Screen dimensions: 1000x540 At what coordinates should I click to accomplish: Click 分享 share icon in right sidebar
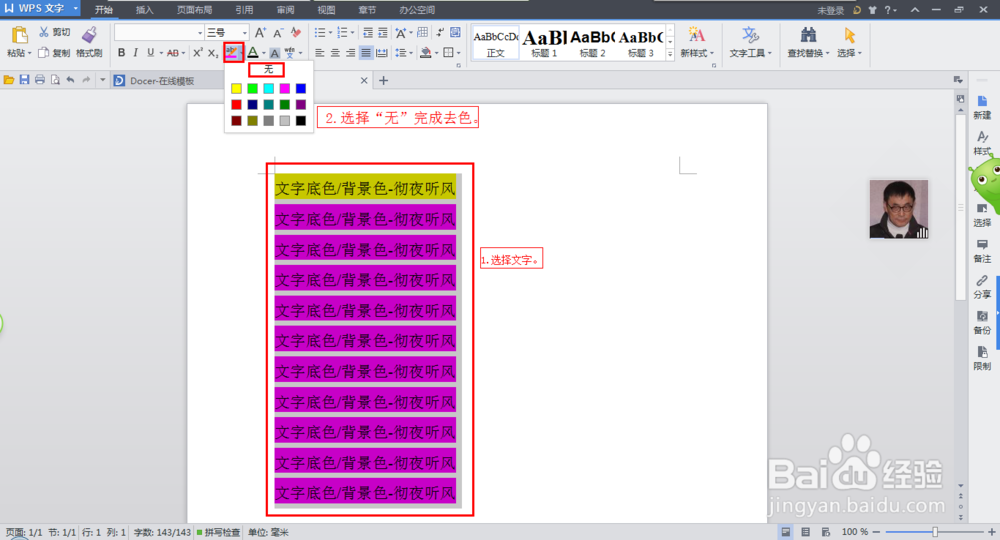click(982, 287)
